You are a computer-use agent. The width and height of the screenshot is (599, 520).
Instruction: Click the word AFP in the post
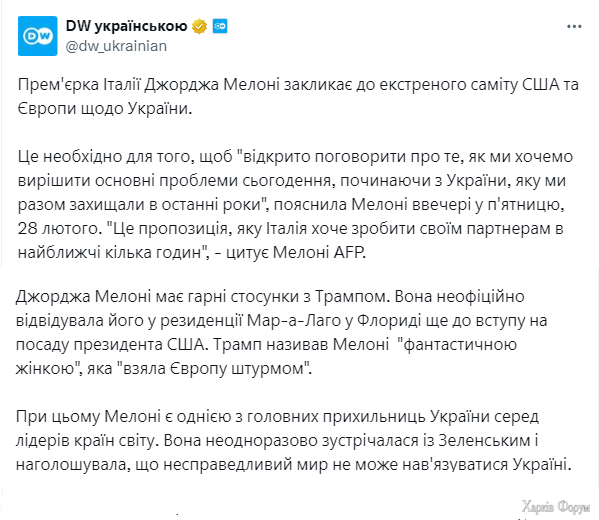[x=350, y=253]
